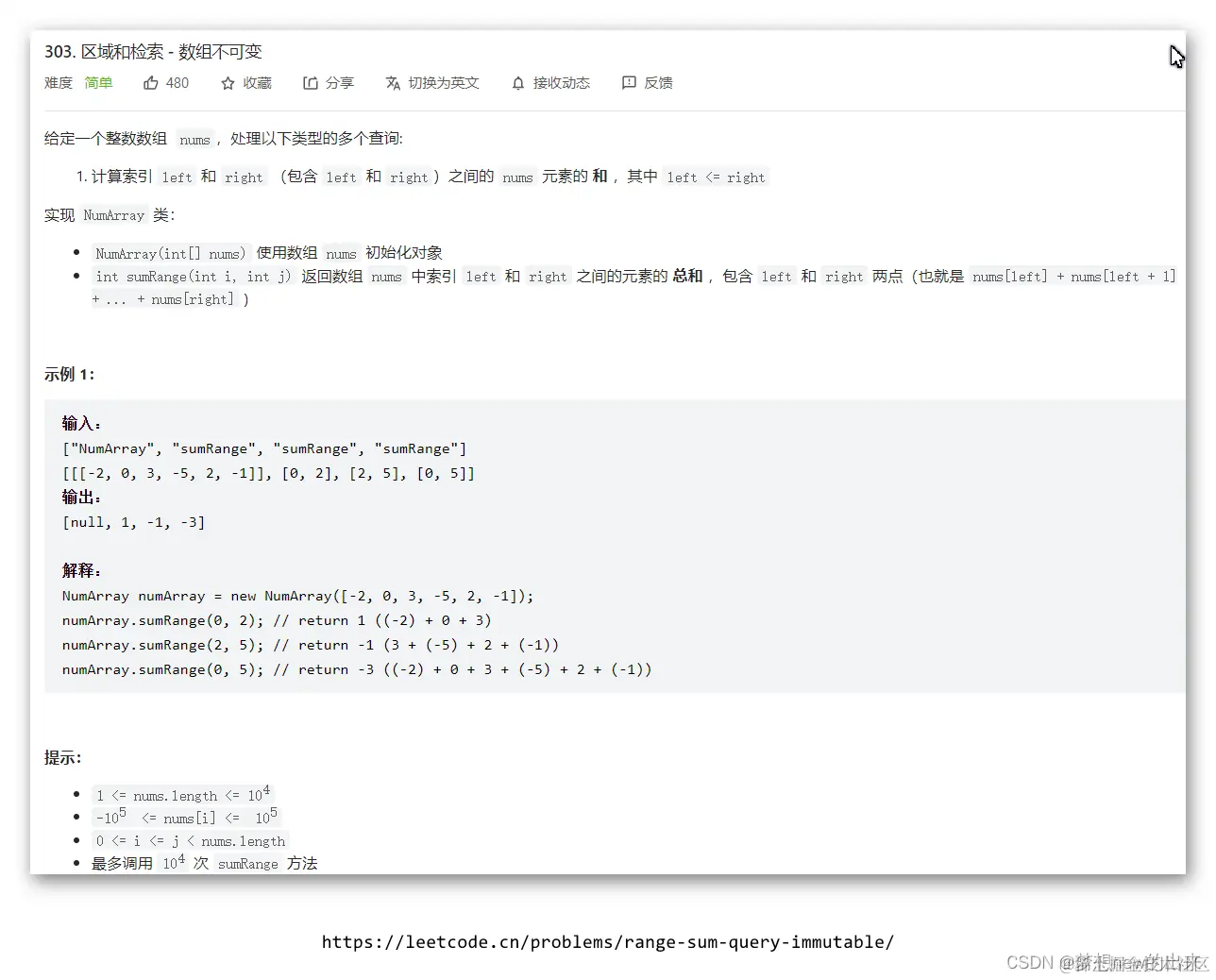This screenshot has height=980, width=1216.
Task: Click the label 输入:
Action: pyautogui.click(x=81, y=424)
